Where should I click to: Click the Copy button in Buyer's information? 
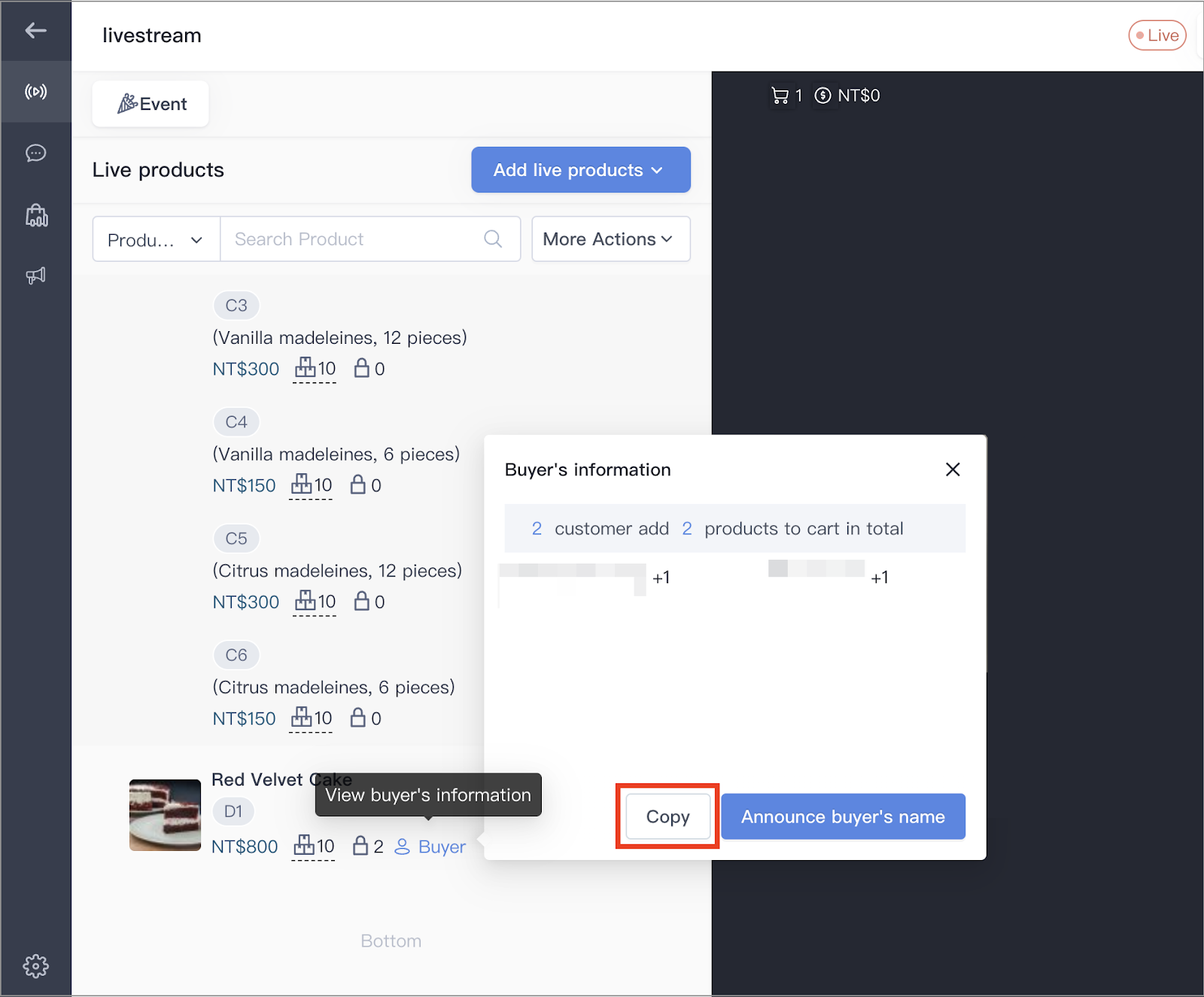pyautogui.click(x=667, y=816)
